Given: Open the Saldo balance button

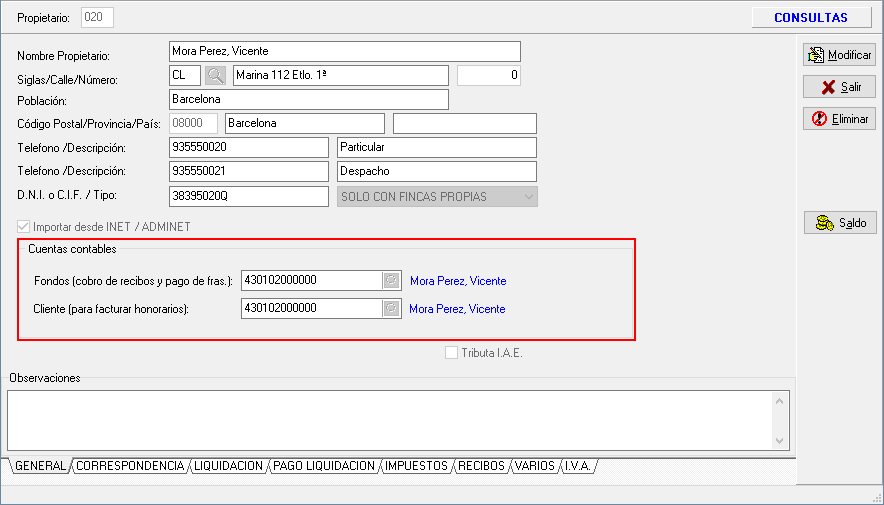Looking at the screenshot, I should 840,223.
